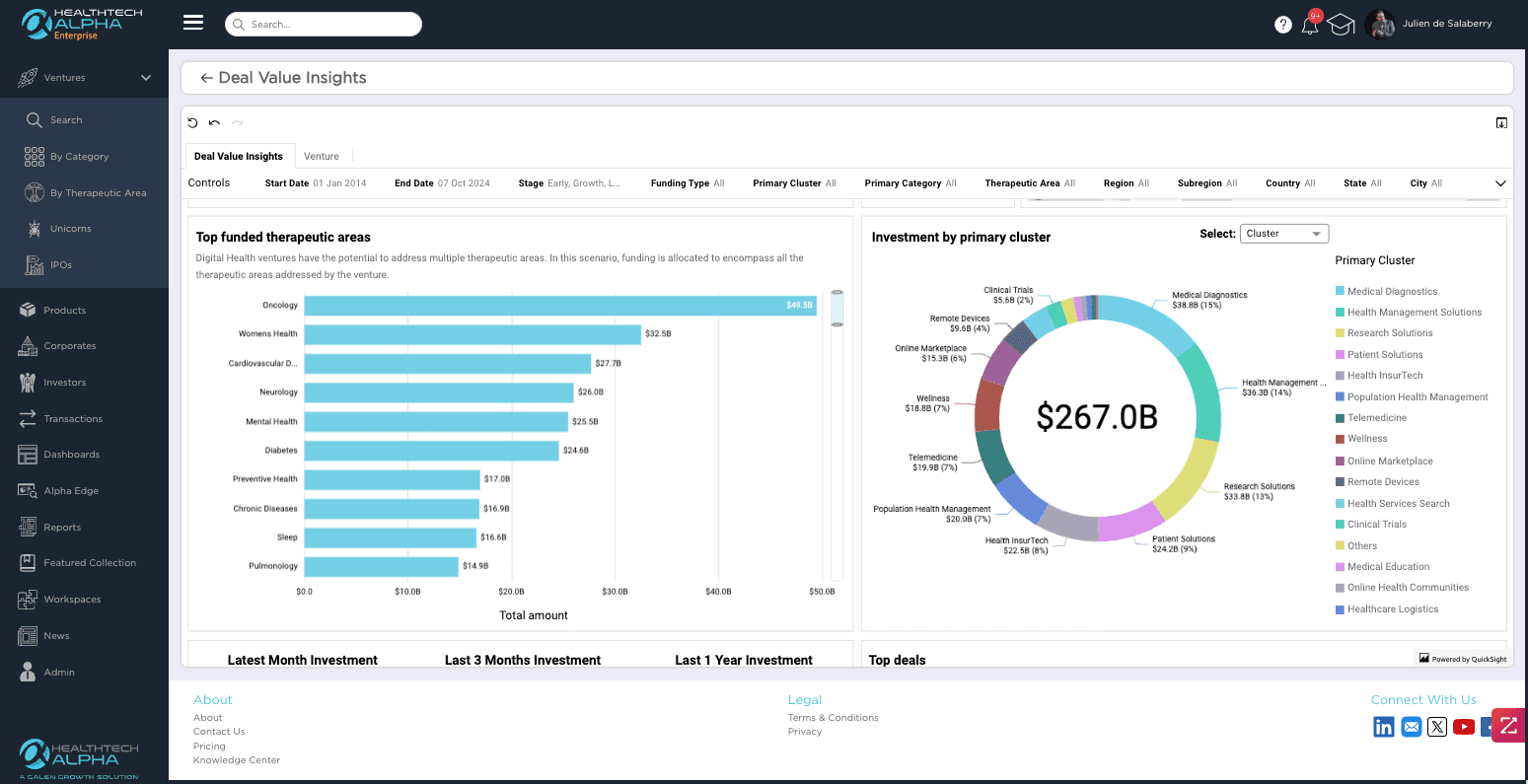Open the Primary Cluster filter
Viewport: 1528px width, 784px height.
(794, 183)
